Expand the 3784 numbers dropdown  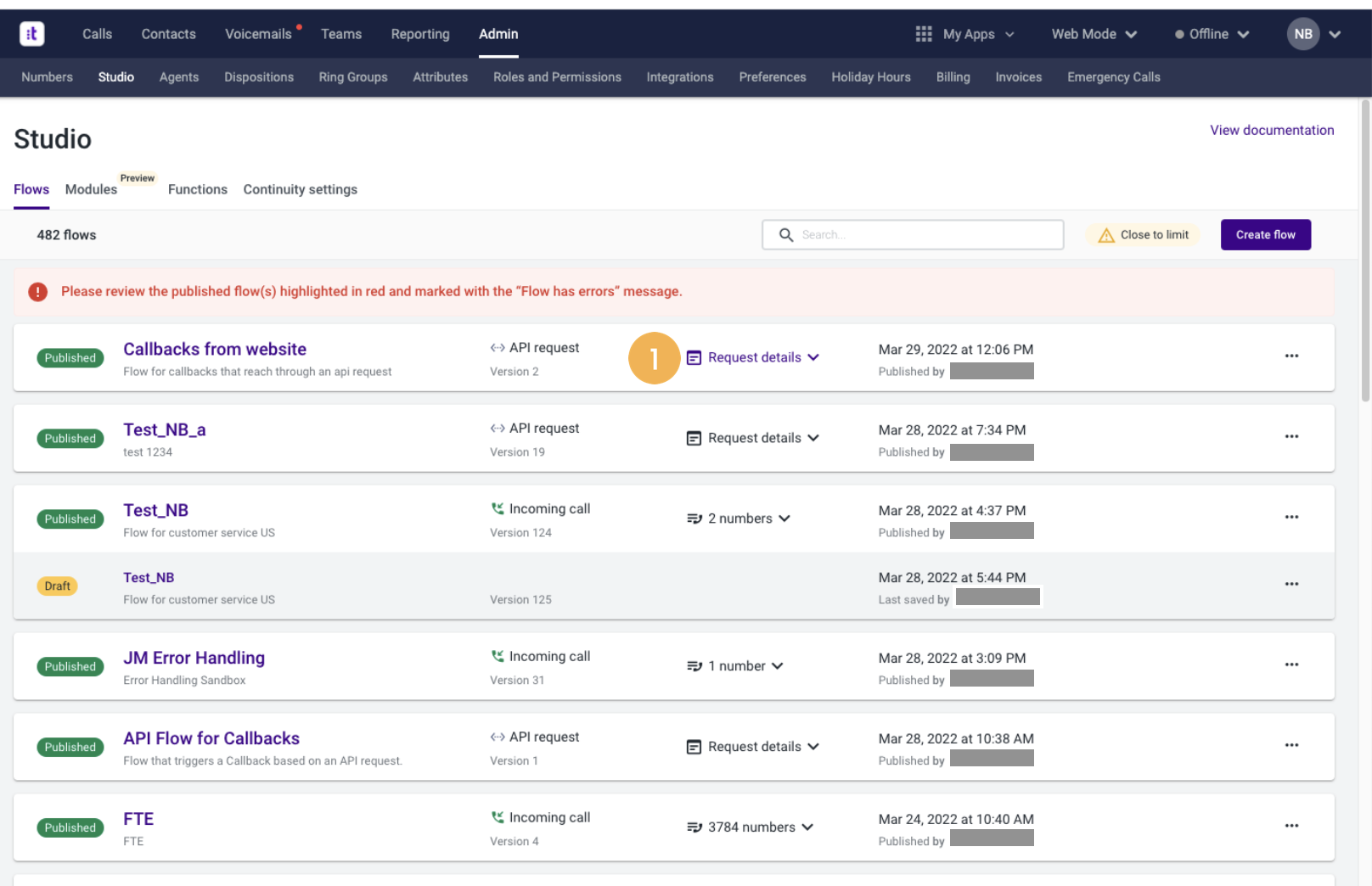(750, 827)
